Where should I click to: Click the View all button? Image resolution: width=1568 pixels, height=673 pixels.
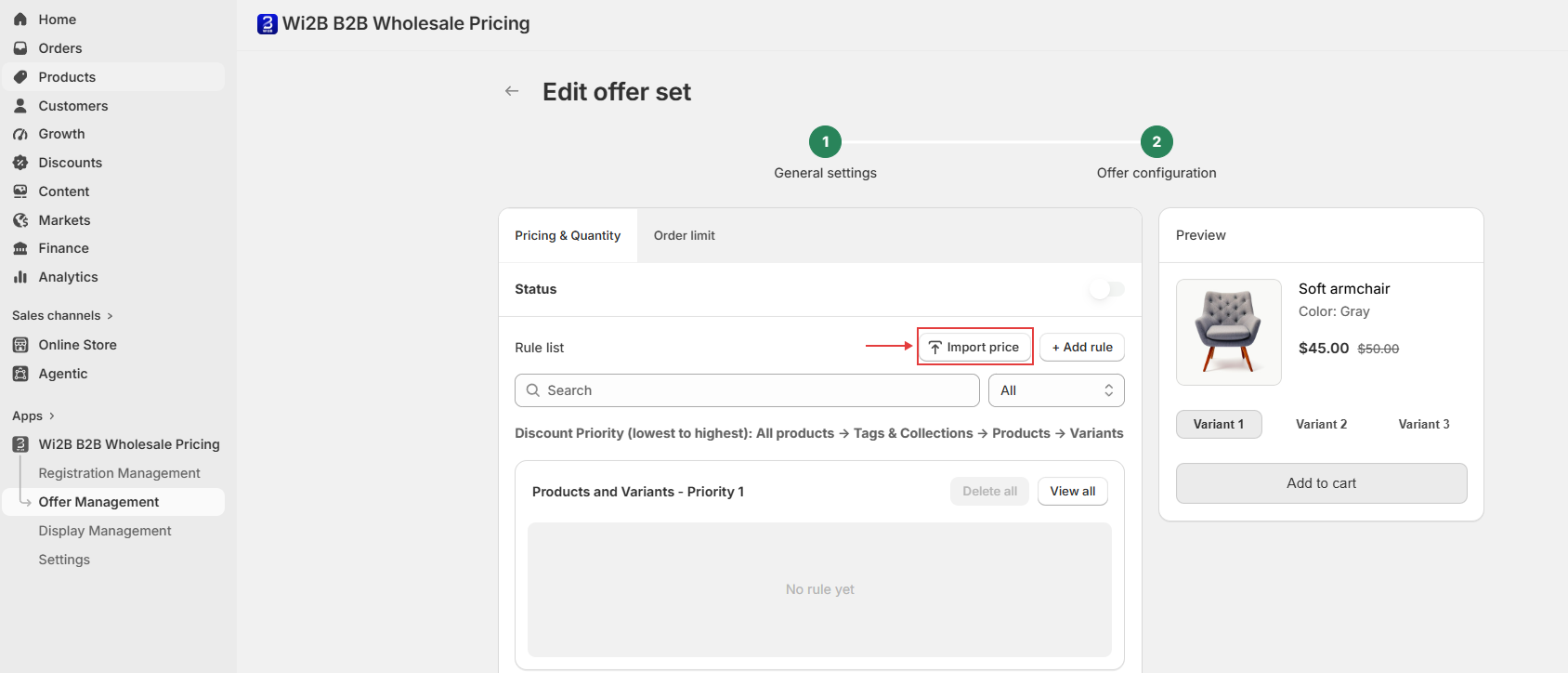click(1073, 492)
